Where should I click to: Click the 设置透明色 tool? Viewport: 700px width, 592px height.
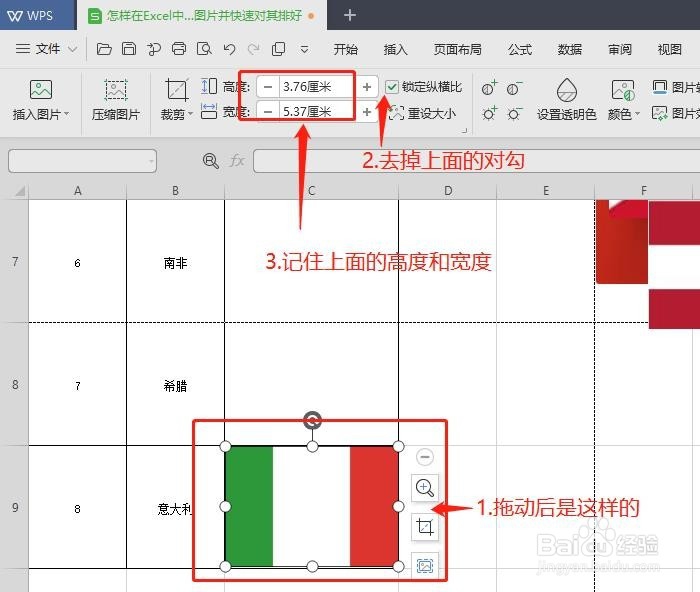coord(567,100)
